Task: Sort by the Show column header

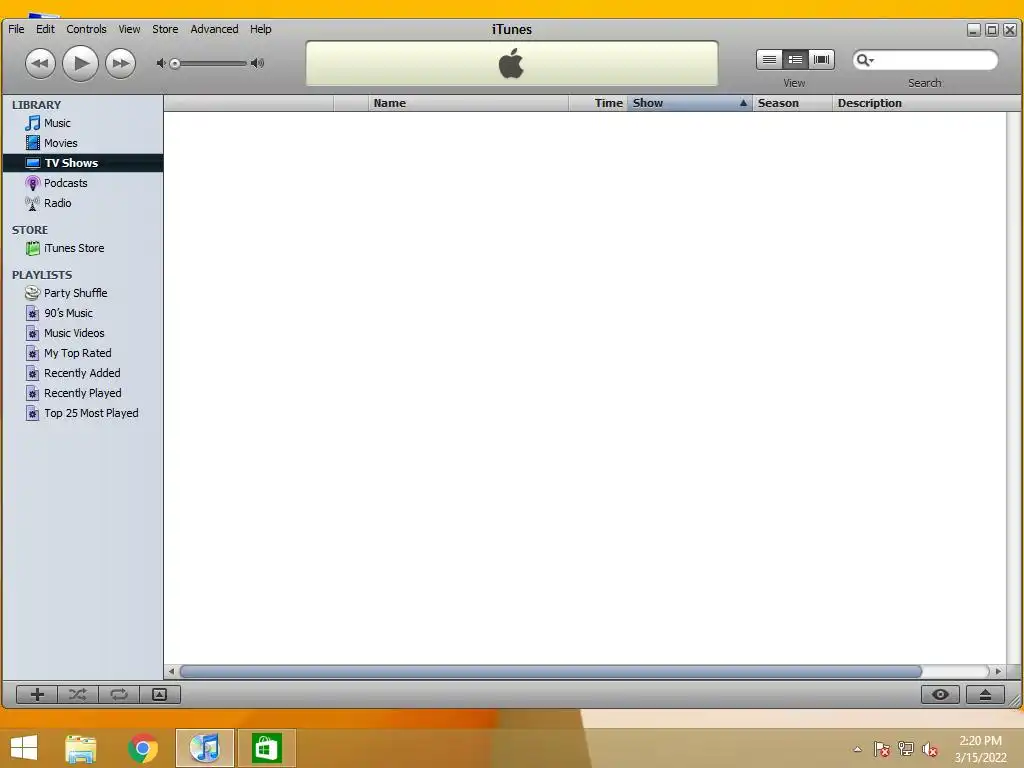Action: click(x=690, y=103)
